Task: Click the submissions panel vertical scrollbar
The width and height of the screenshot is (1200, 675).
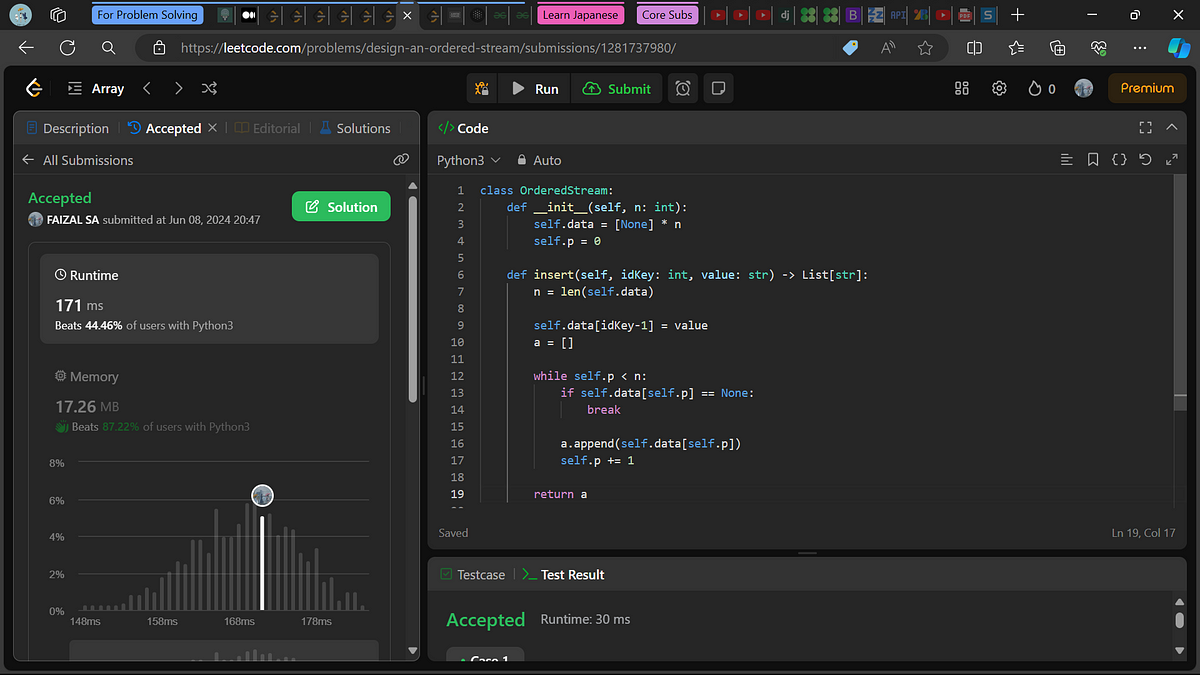Action: [x=413, y=300]
